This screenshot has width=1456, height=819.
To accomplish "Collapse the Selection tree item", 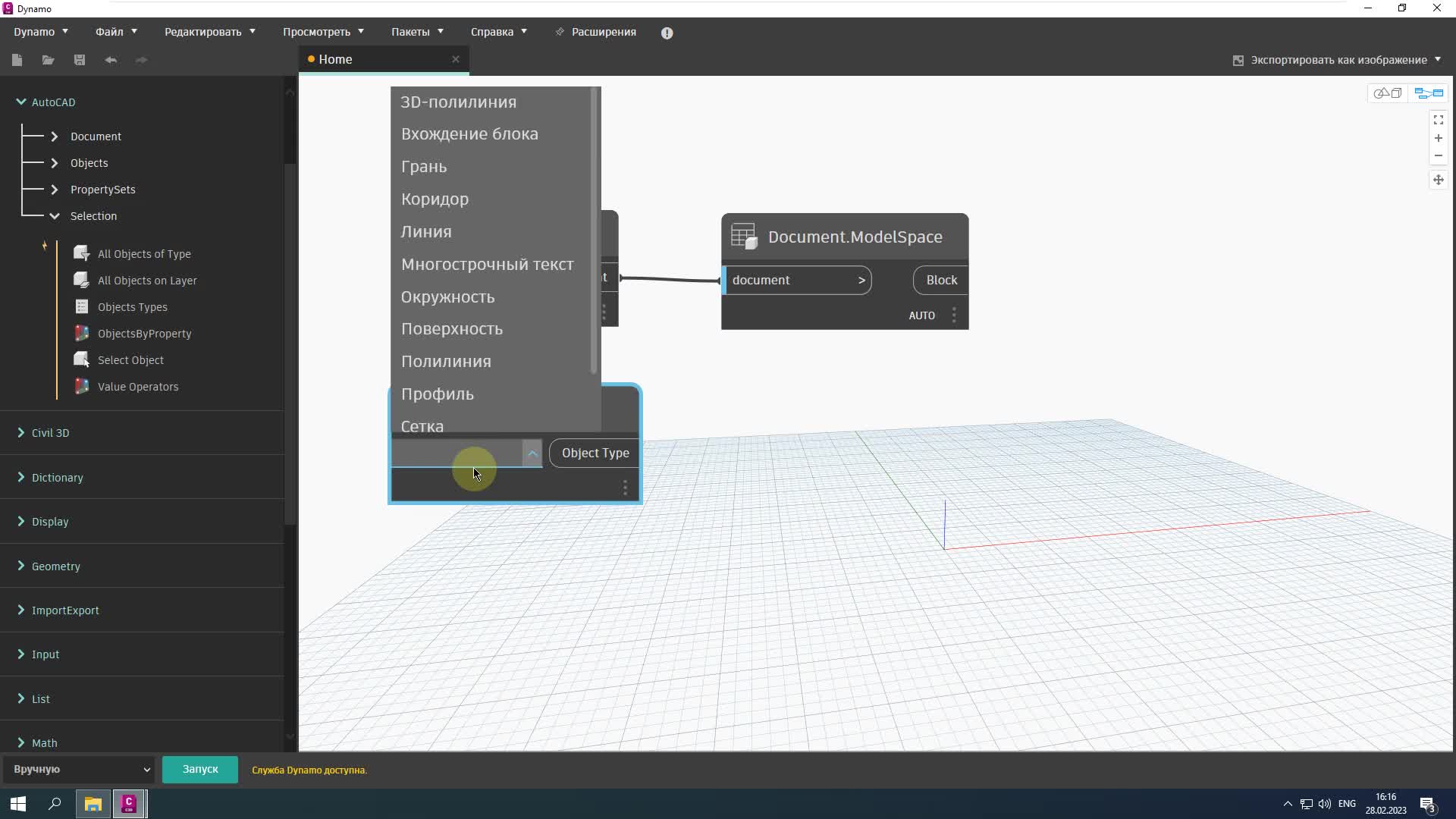I will coord(55,216).
